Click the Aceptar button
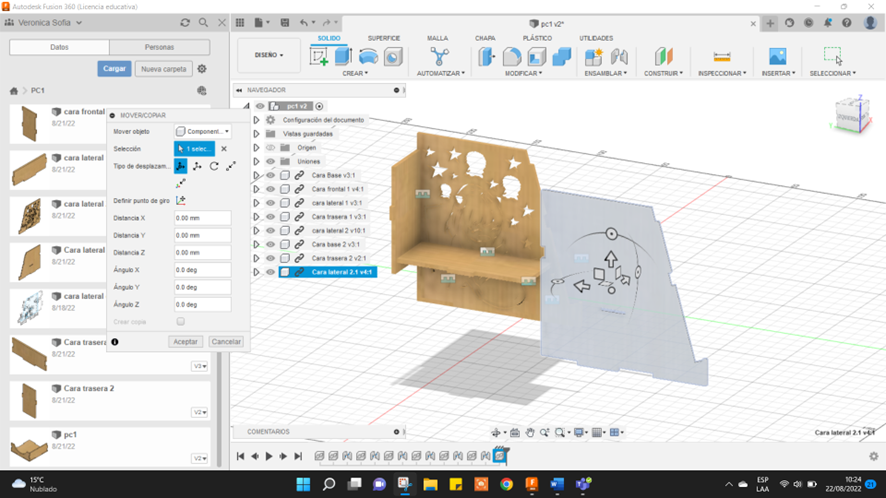This screenshot has height=498, width=886. click(x=185, y=342)
